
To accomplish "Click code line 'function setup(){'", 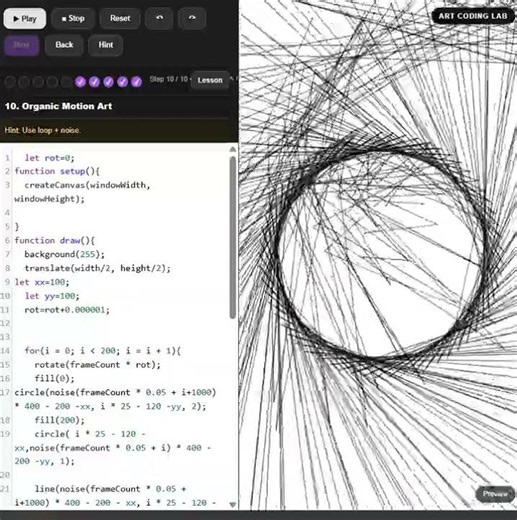I will coord(57,171).
